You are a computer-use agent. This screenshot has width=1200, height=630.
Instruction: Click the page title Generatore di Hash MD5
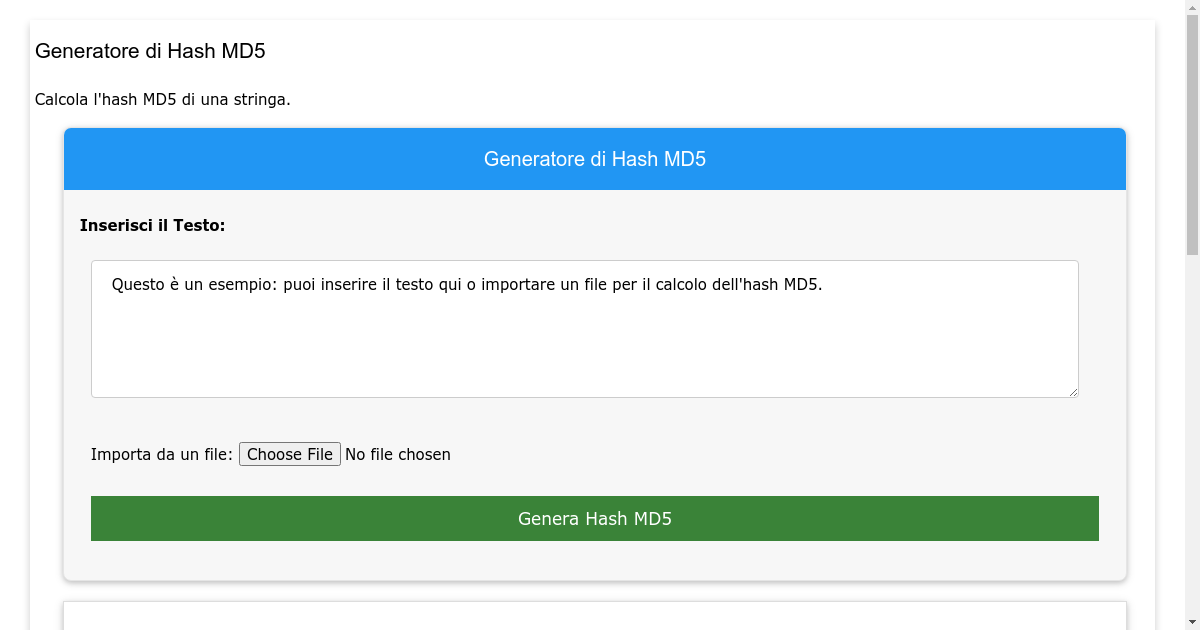pyautogui.click(x=149, y=51)
